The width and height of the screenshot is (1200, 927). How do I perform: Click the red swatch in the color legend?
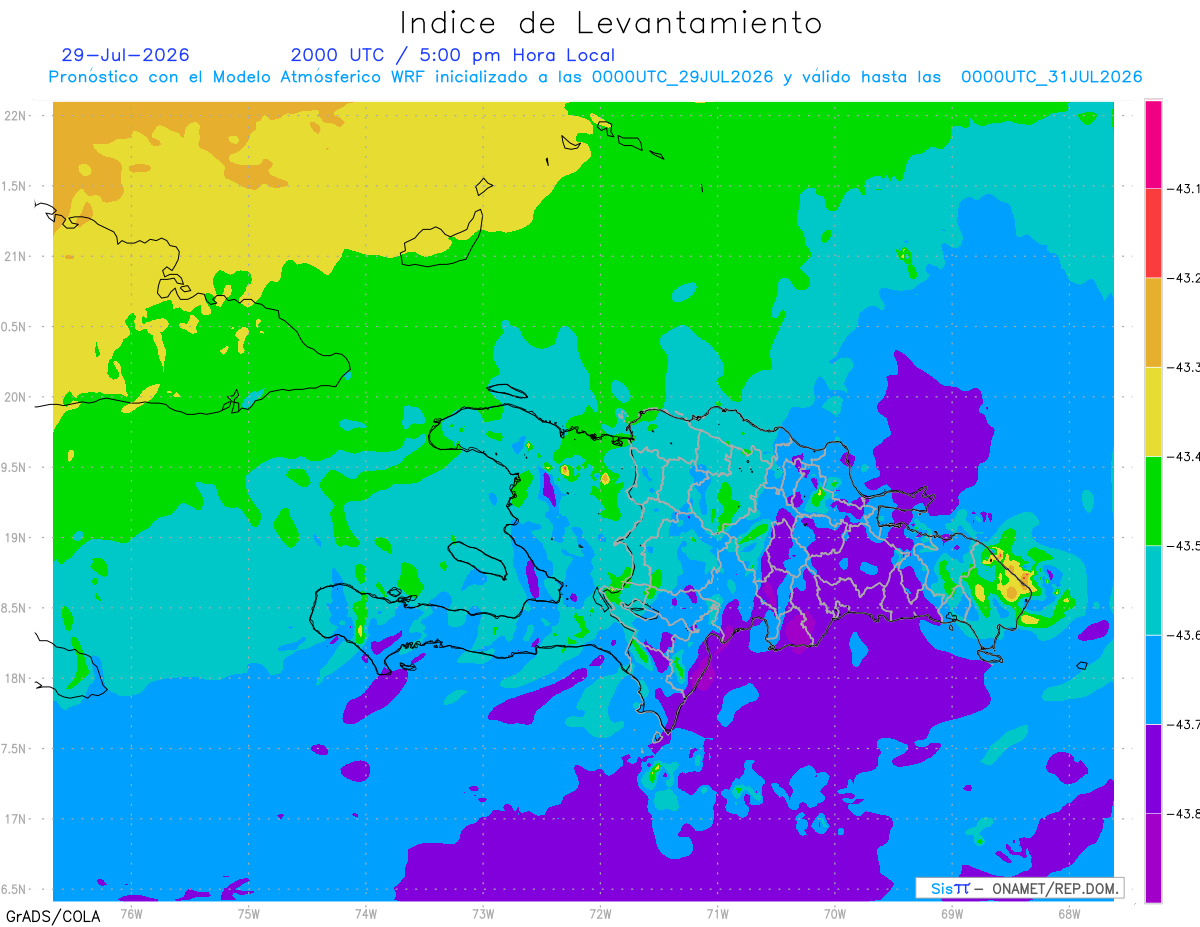click(1153, 233)
